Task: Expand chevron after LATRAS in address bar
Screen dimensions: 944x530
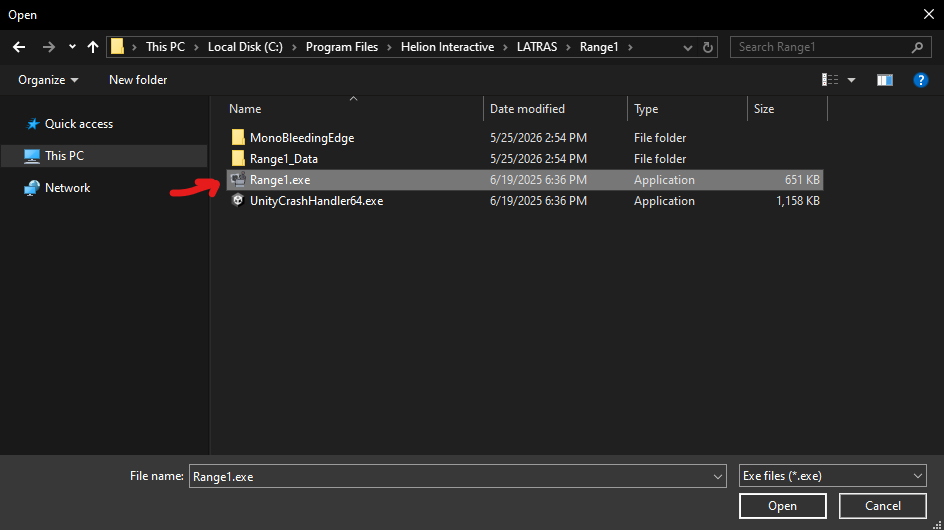Action: 568,47
